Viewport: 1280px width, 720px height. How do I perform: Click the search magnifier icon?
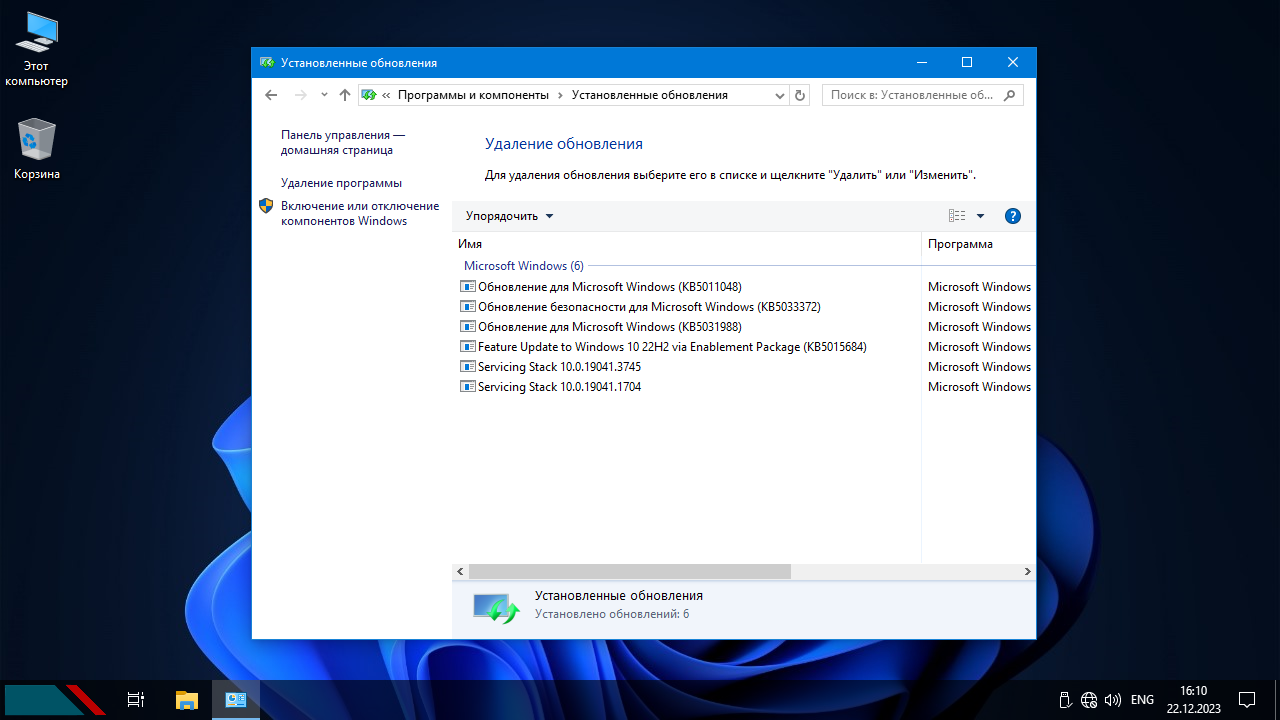coord(1009,95)
